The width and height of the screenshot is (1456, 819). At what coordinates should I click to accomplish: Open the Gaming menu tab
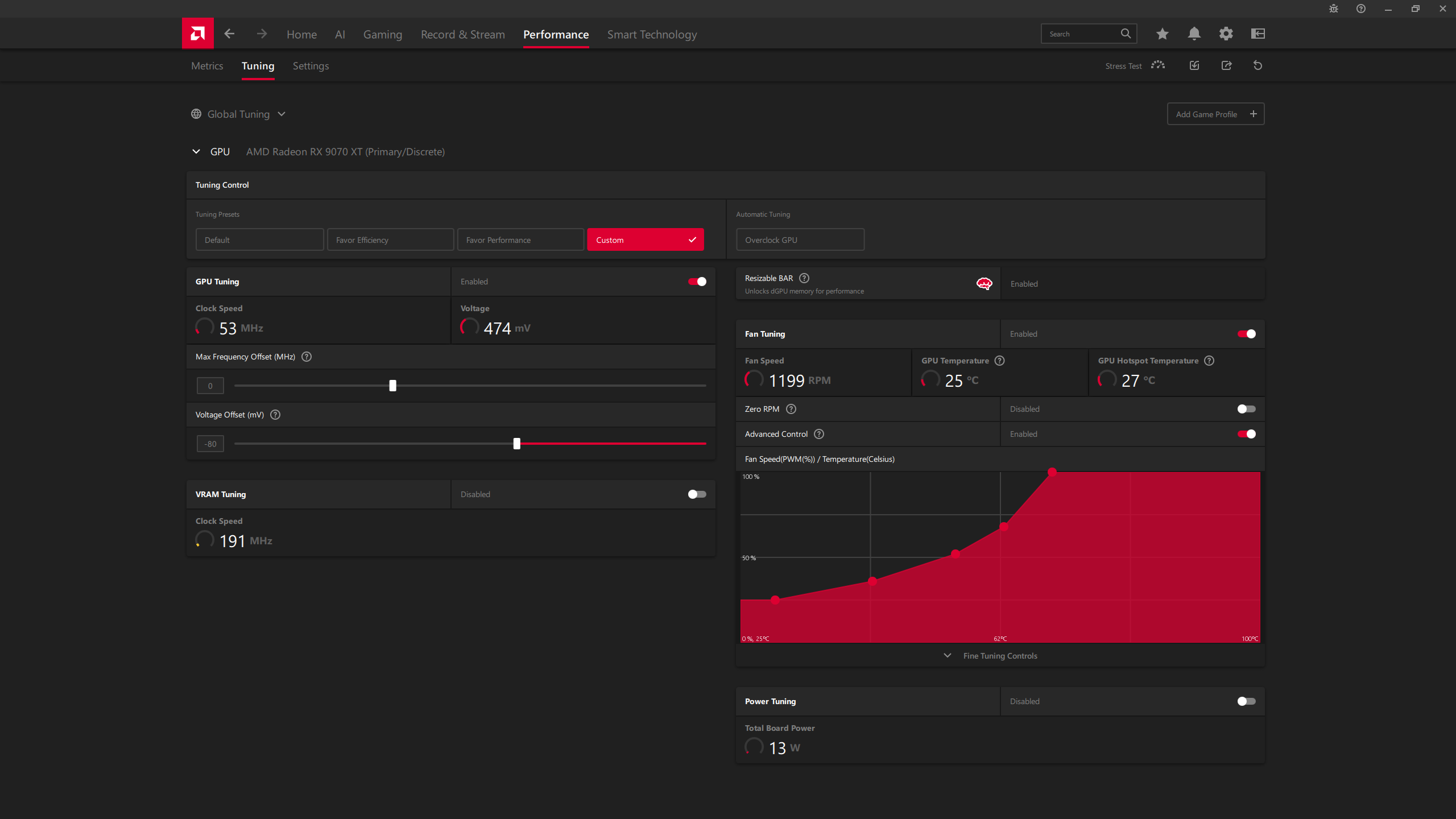tap(382, 35)
